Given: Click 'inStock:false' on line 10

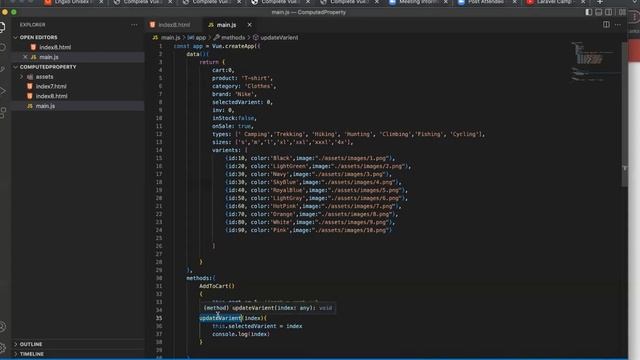Looking at the screenshot, I should point(233,118).
